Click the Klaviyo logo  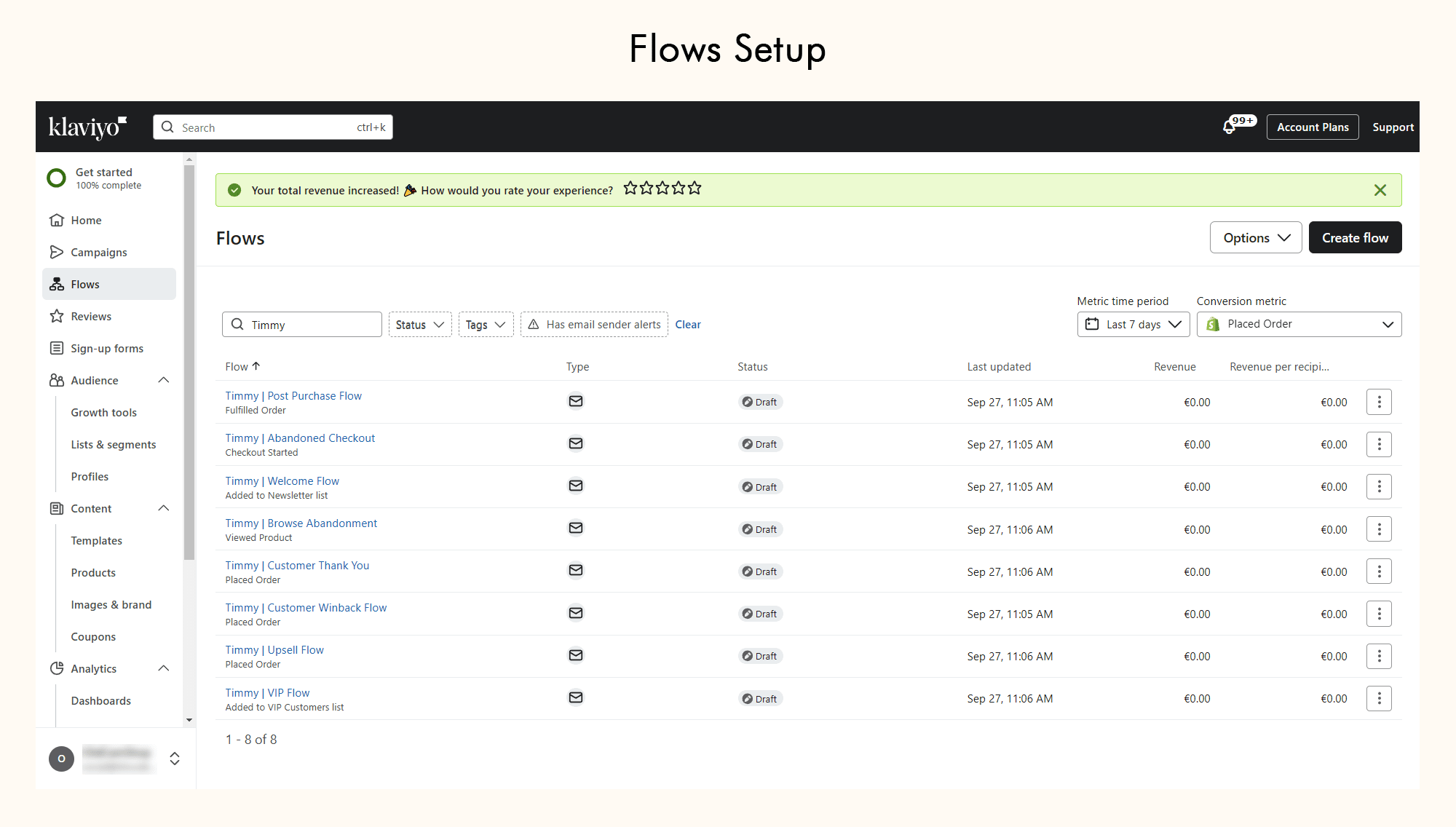87,127
